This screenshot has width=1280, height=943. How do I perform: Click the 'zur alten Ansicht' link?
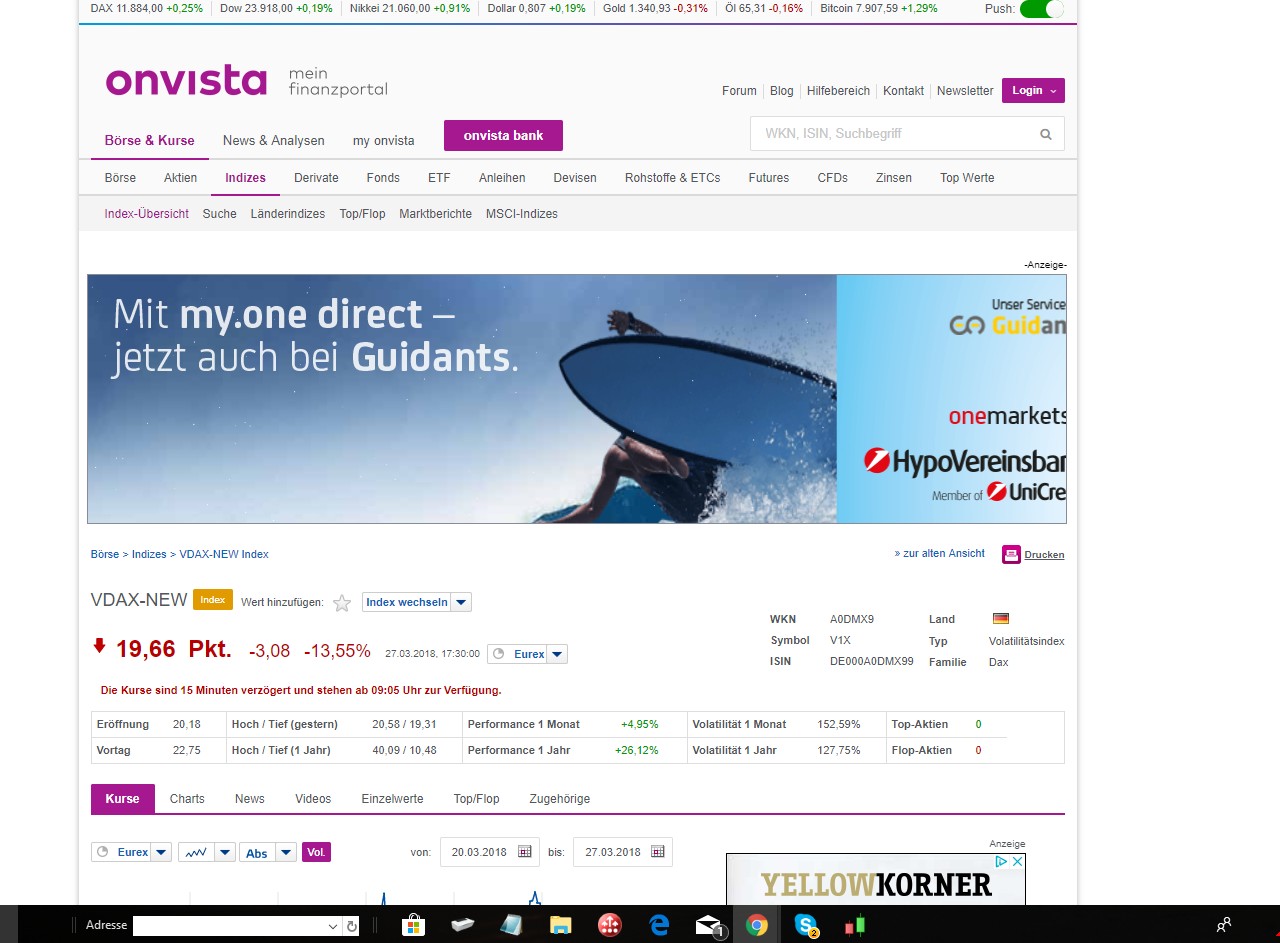[940, 553]
